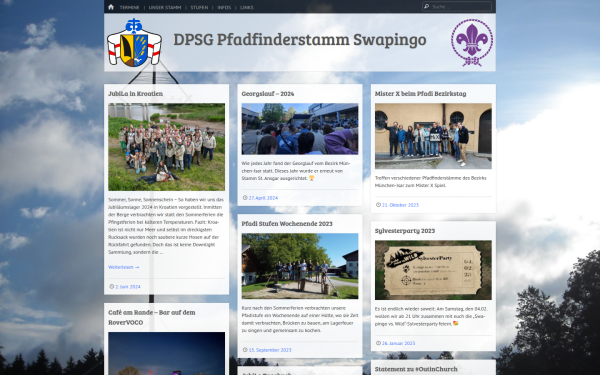The height and width of the screenshot is (375, 600).
Task: Open the JubiLa in Kroatien post title
Action: tap(135, 93)
